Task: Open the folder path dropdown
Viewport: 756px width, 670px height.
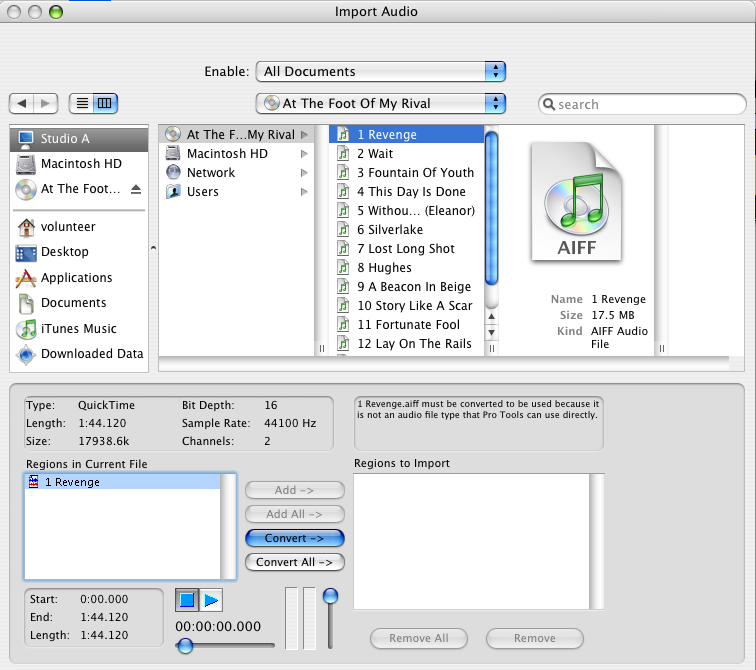Action: tap(381, 103)
